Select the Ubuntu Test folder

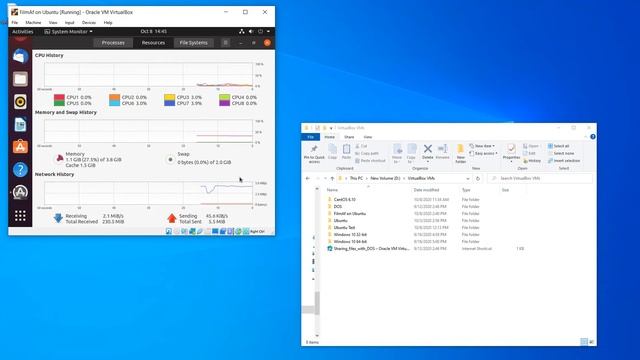(x=344, y=227)
